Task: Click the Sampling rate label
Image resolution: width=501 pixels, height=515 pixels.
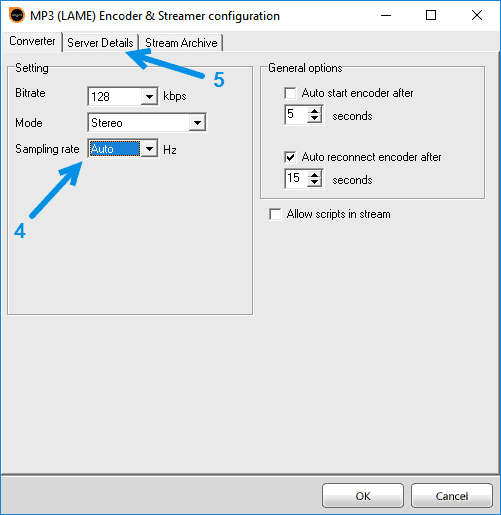Action: (x=47, y=149)
